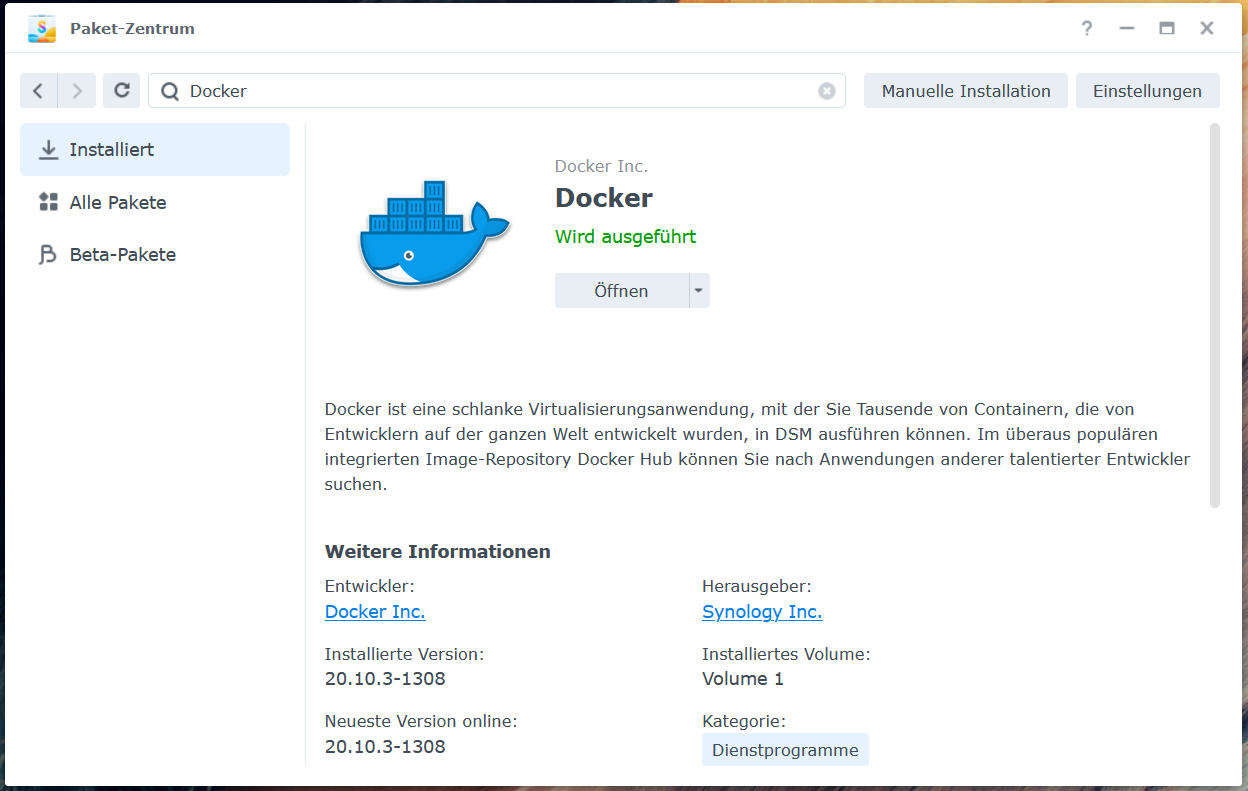Click the search magnifier icon
The width and height of the screenshot is (1248, 791).
170,90
